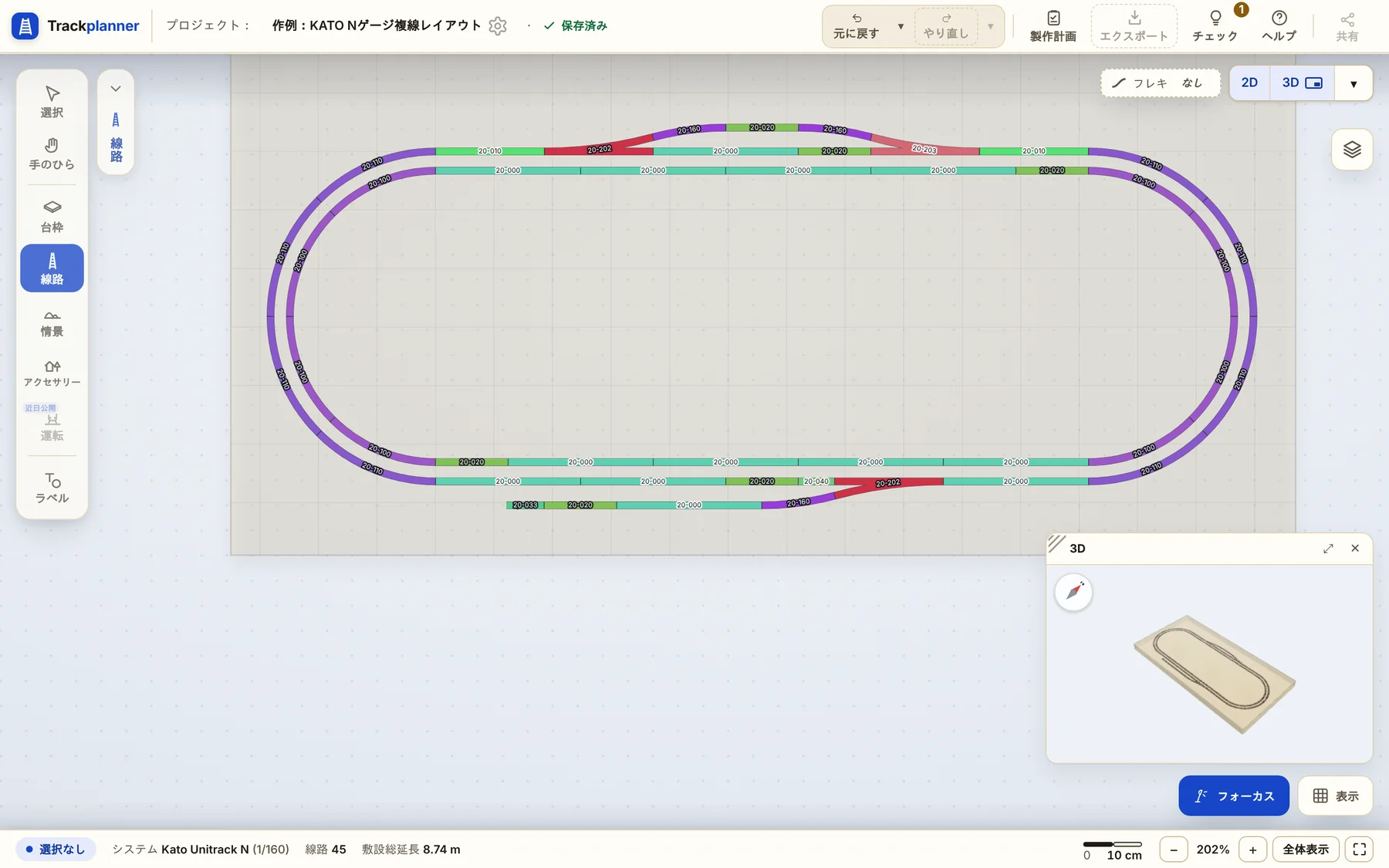
Task: Switch to 3D view
Action: (x=1302, y=83)
